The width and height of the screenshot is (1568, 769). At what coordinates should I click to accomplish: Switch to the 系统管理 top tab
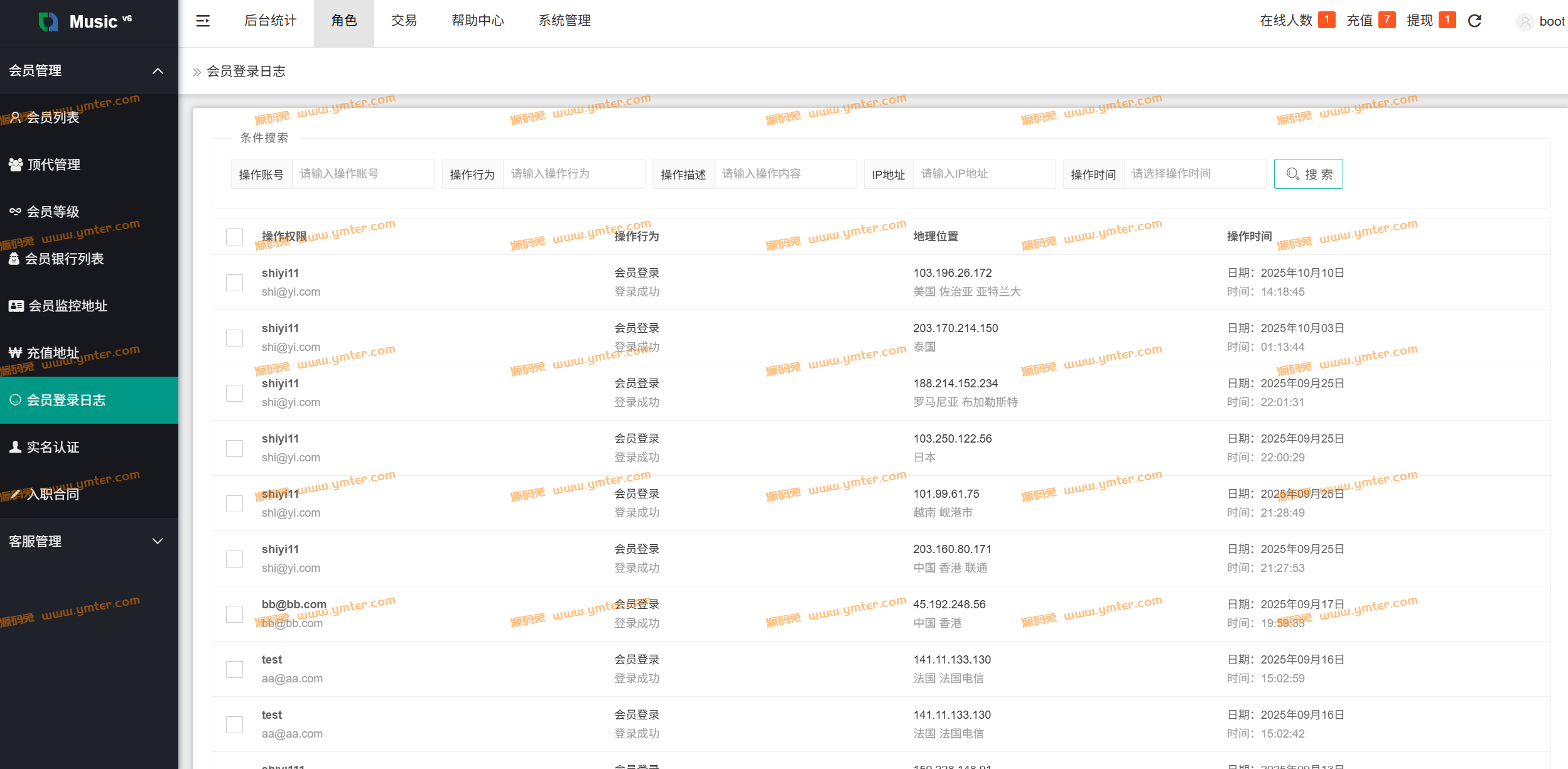pos(564,21)
